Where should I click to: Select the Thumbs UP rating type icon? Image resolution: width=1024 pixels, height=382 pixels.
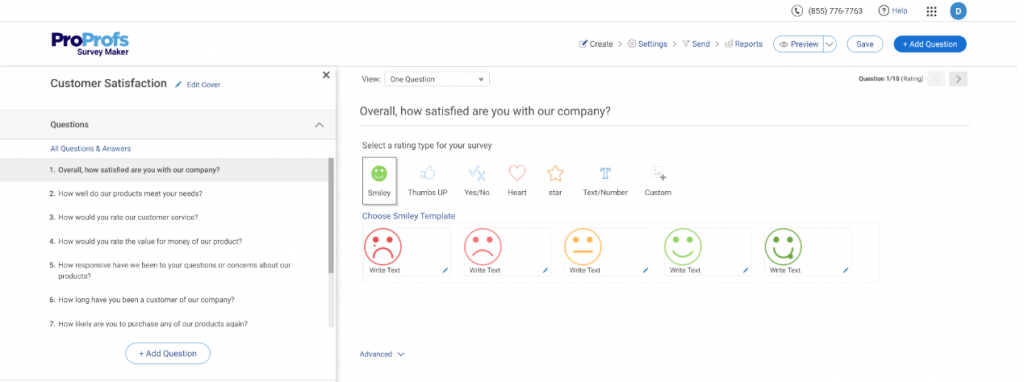428,173
